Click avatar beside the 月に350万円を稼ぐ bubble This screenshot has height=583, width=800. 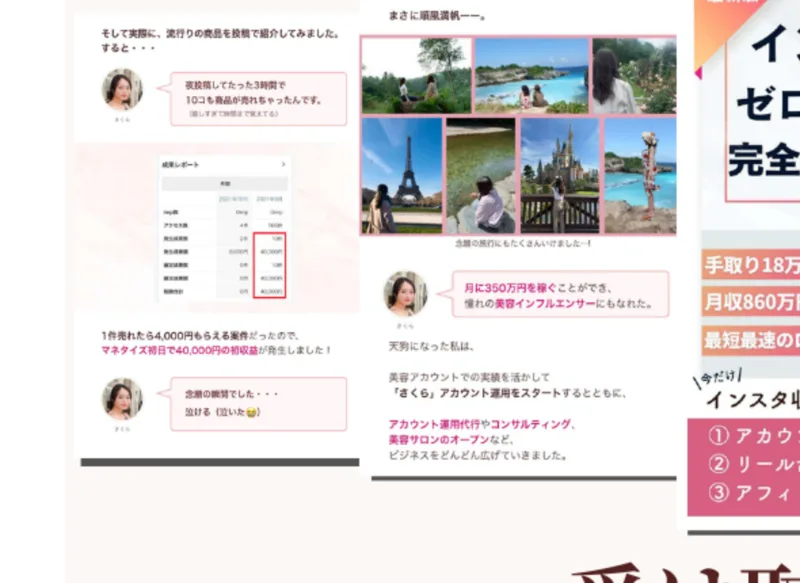(405, 294)
